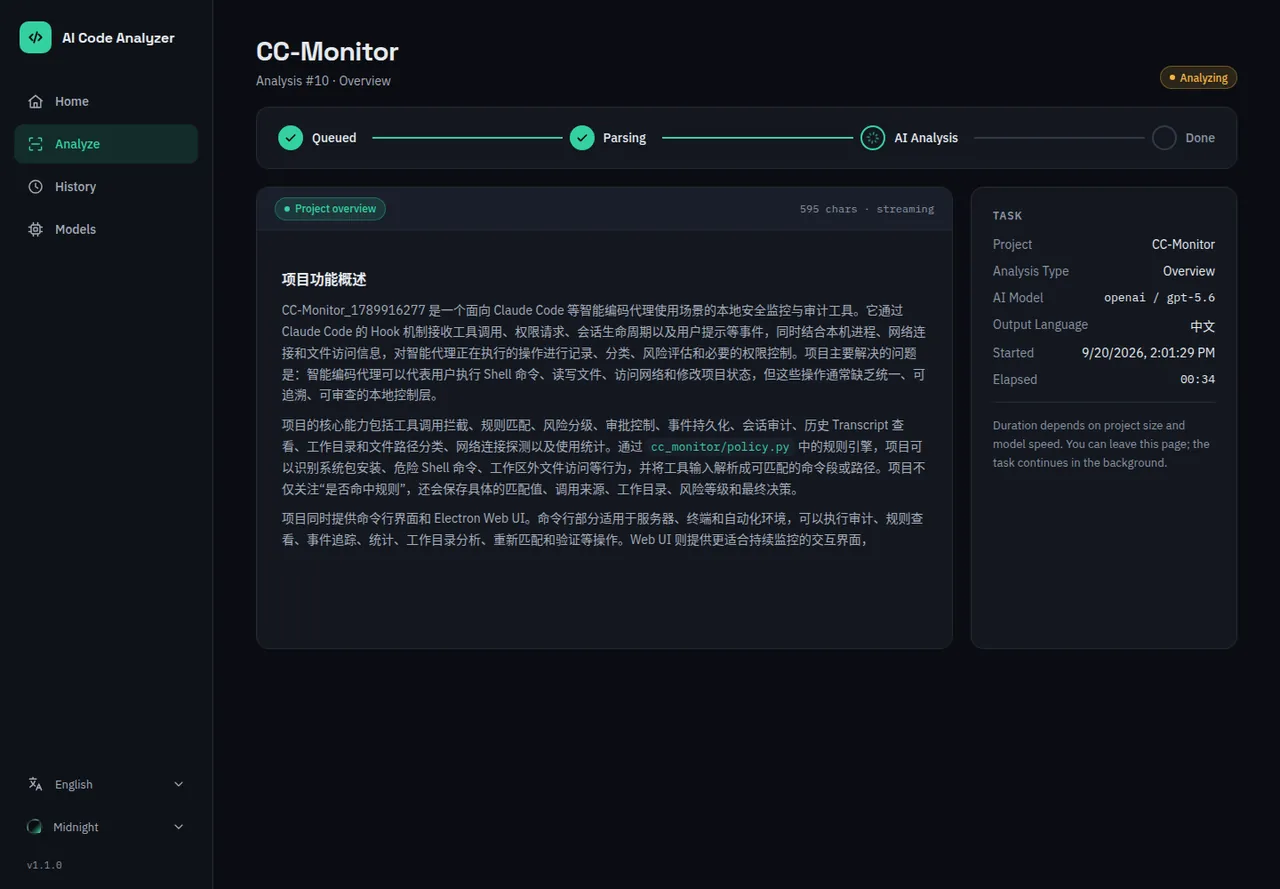Select the Project overview tab pill
This screenshot has height=889, width=1280.
330,209
